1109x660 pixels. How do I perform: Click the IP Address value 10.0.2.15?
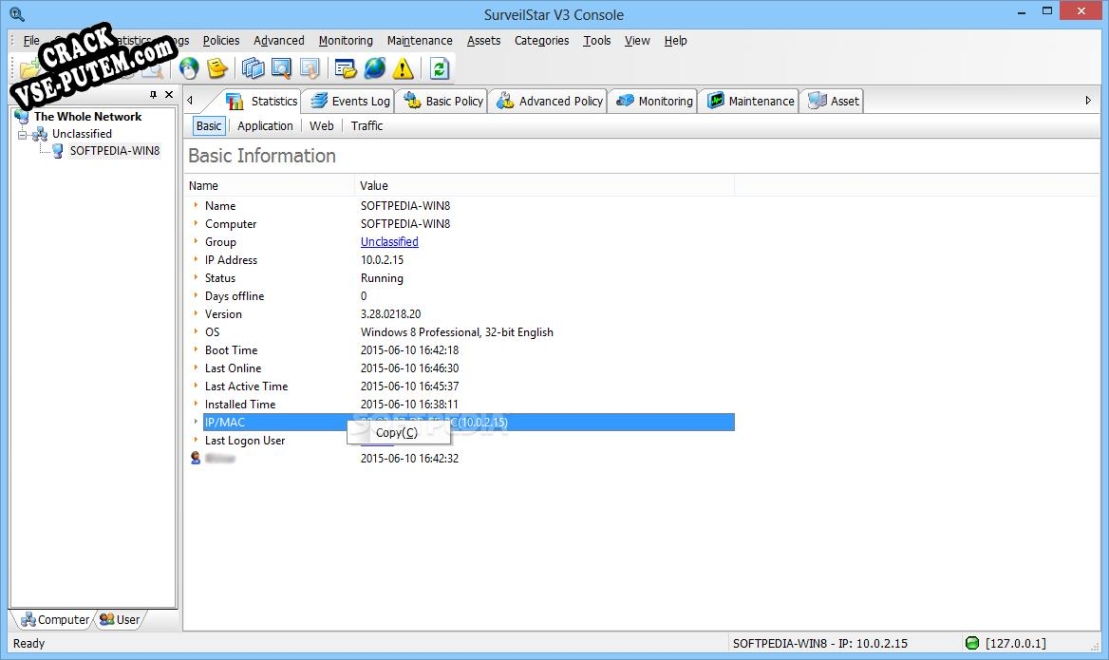(x=382, y=260)
